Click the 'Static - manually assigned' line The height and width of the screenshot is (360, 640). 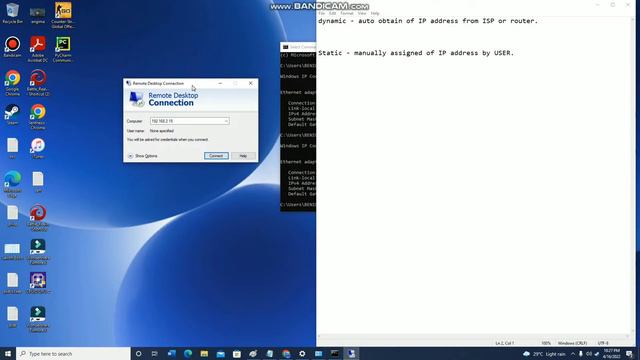(416, 53)
